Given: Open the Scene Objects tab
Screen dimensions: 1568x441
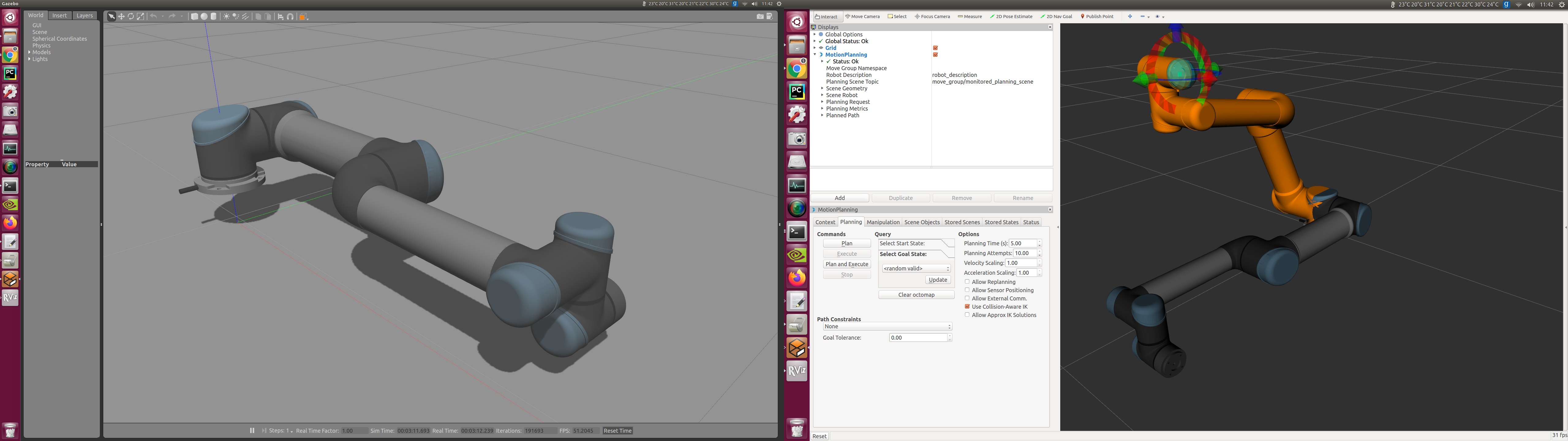Looking at the screenshot, I should tap(922, 222).
